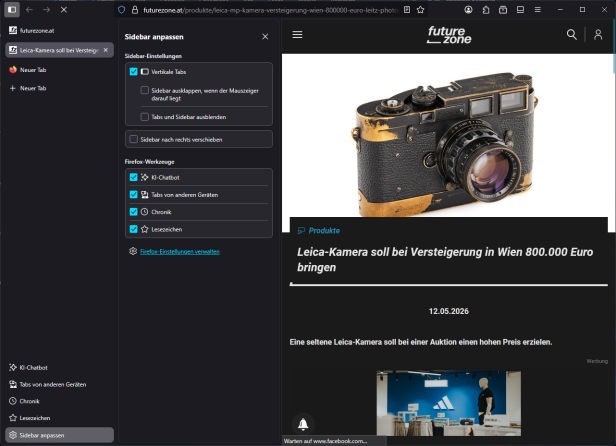Viewport: 616px width, 446px height.
Task: Open the Firefox account icon
Action: [x=468, y=10]
